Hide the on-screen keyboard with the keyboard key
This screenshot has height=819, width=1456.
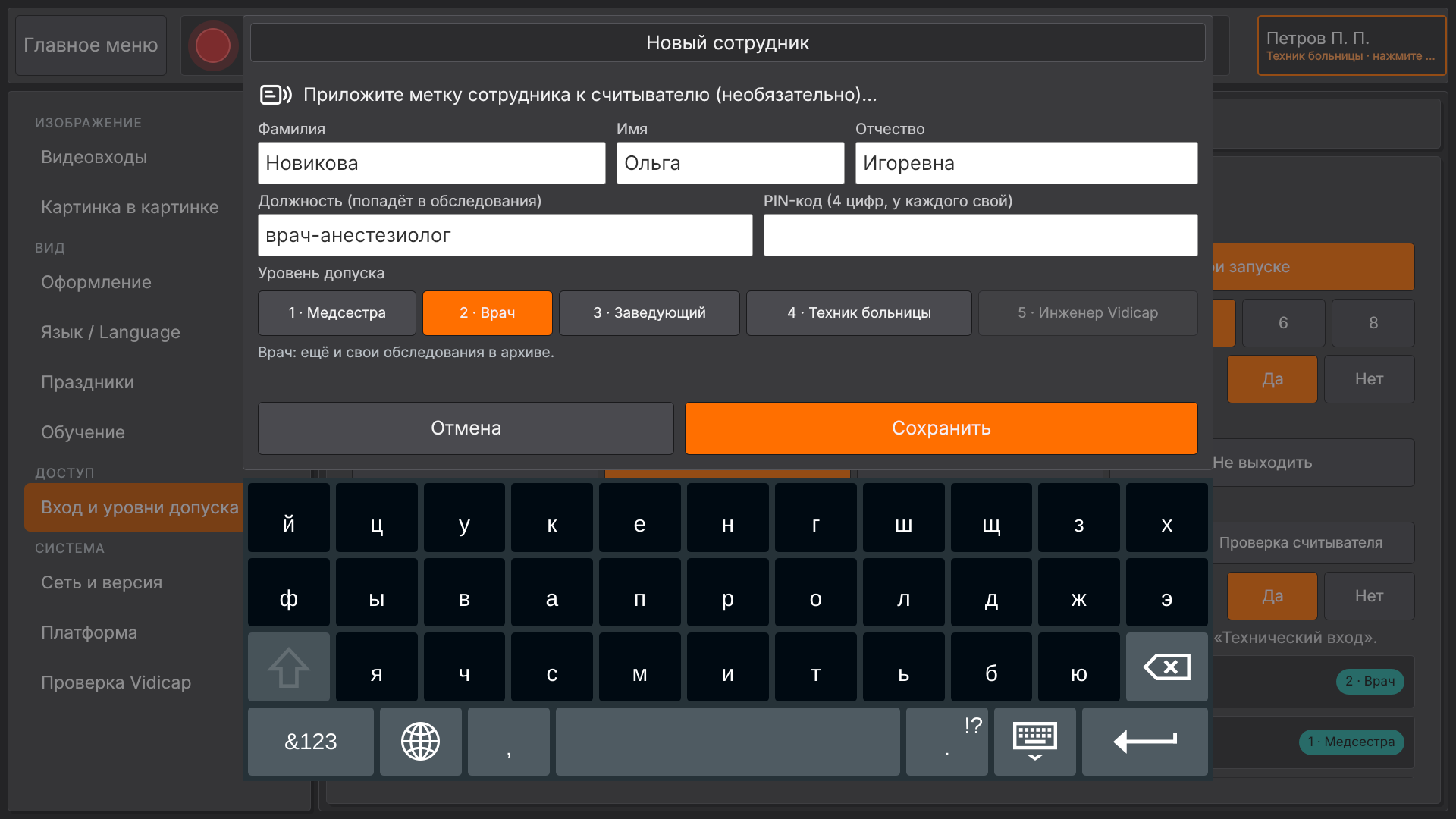pyautogui.click(x=1035, y=742)
